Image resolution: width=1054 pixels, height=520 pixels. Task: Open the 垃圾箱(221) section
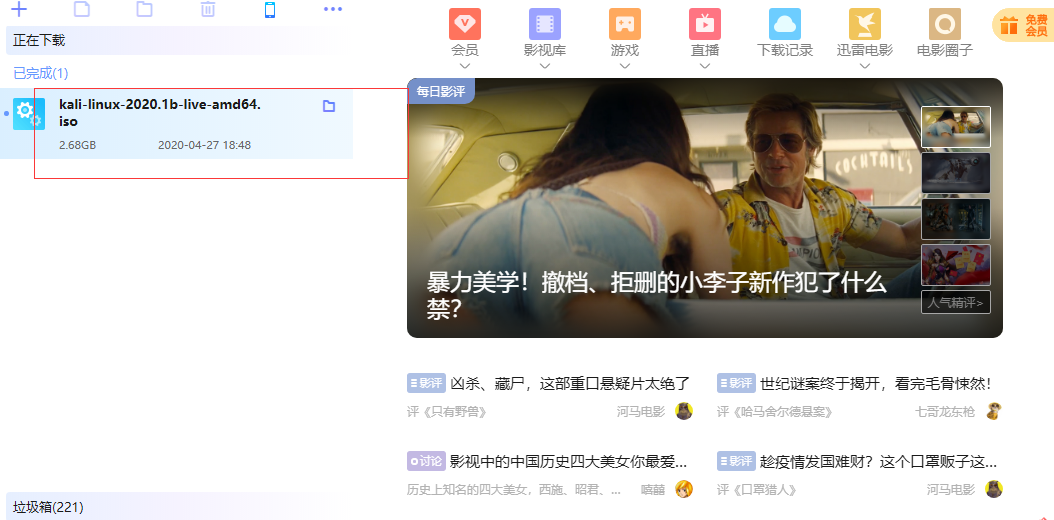[179, 507]
